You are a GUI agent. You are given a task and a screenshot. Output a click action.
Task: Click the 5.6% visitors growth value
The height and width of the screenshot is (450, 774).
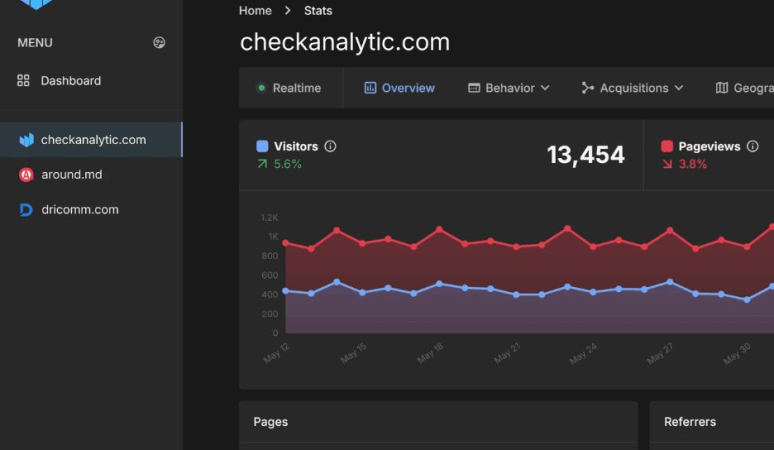click(288, 164)
